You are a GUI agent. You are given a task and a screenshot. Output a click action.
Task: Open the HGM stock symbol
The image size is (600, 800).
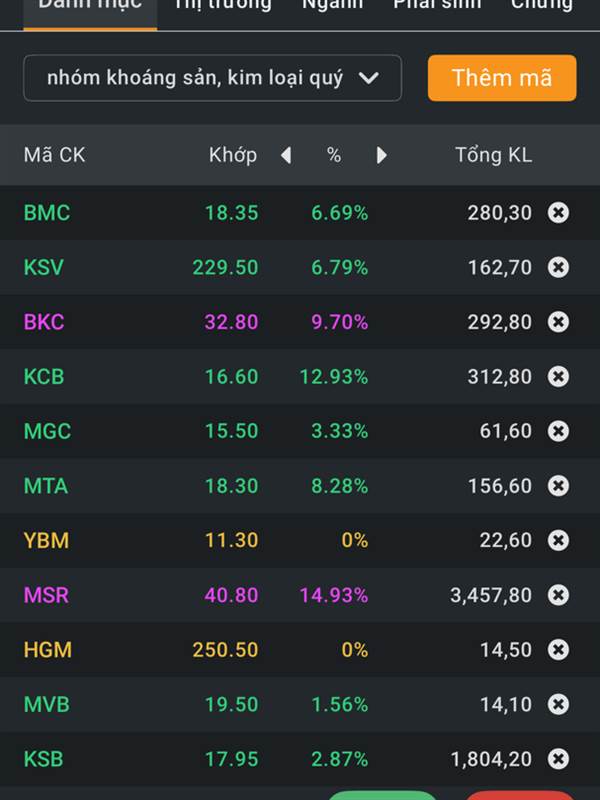coord(48,650)
